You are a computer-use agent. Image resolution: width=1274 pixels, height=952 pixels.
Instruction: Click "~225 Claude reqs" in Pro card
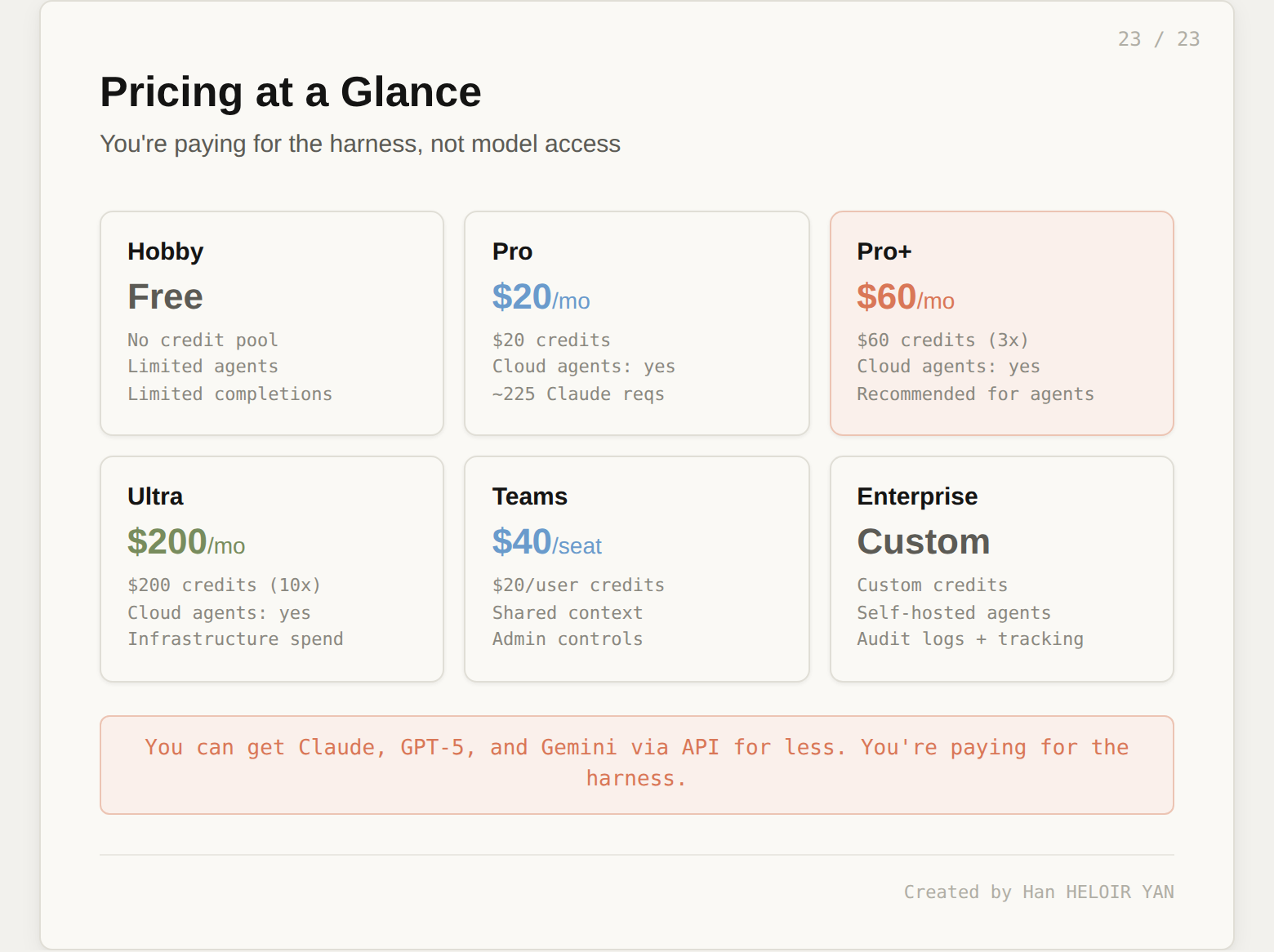pos(578,394)
